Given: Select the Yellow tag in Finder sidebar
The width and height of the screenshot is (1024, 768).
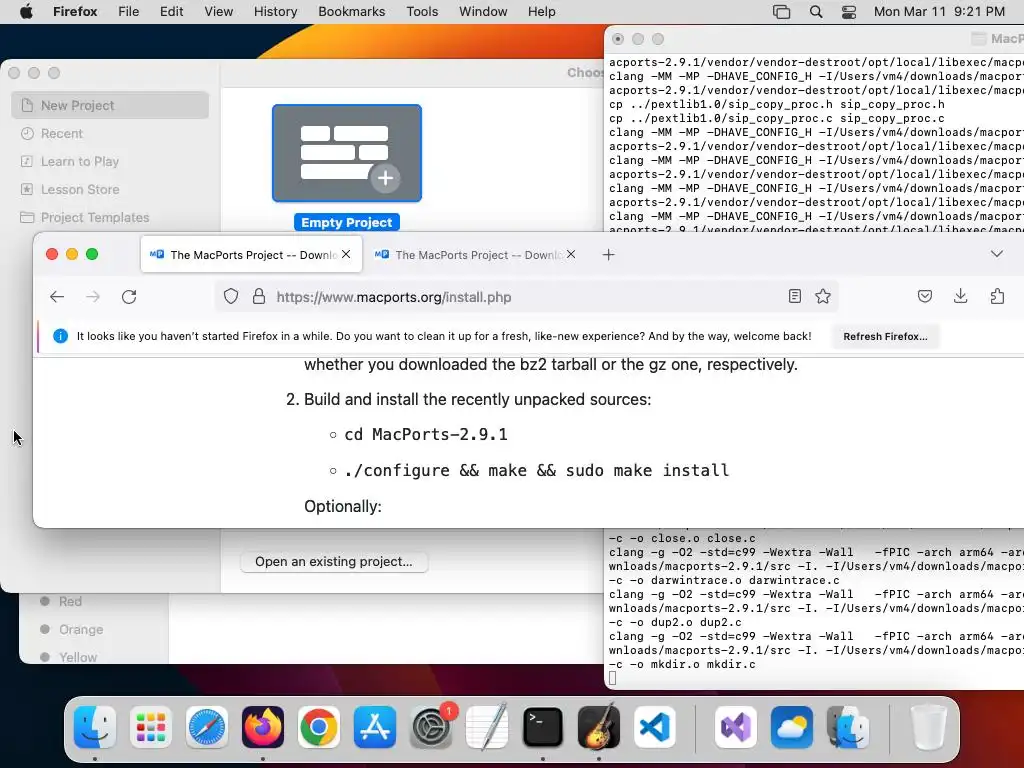Looking at the screenshot, I should (x=78, y=657).
